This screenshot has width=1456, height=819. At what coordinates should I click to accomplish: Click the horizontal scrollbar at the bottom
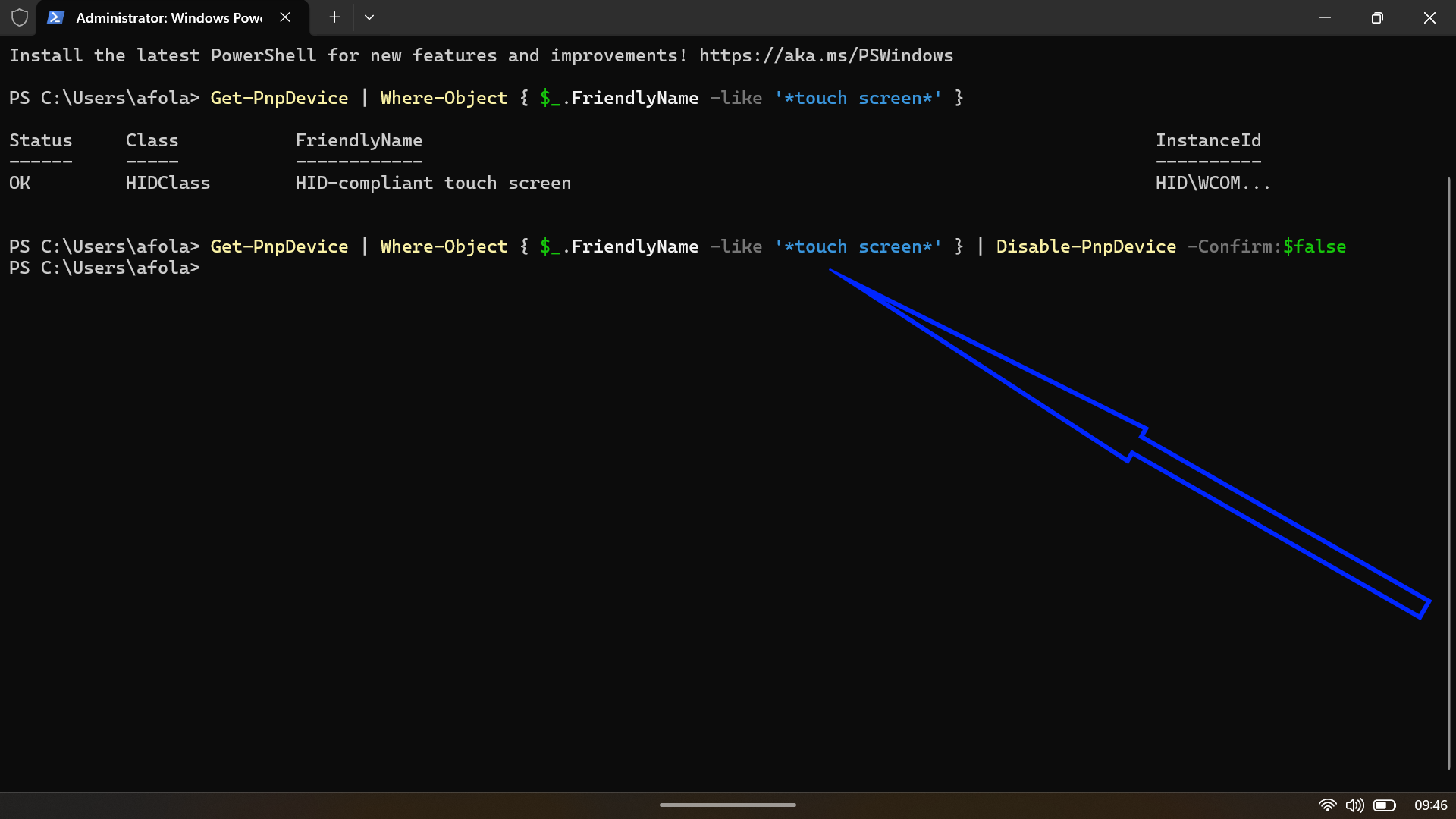[726, 804]
